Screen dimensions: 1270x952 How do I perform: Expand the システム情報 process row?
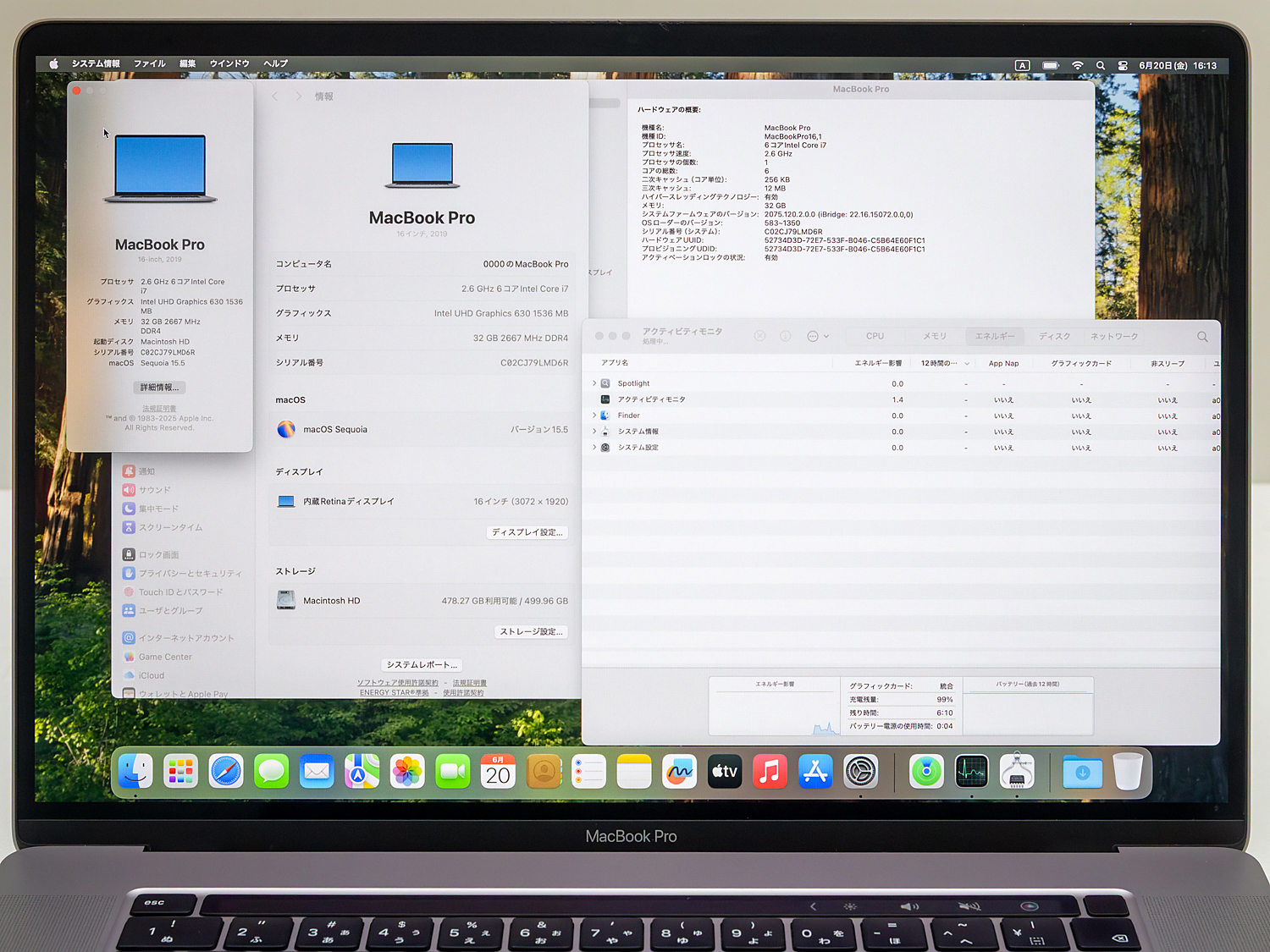click(x=594, y=432)
